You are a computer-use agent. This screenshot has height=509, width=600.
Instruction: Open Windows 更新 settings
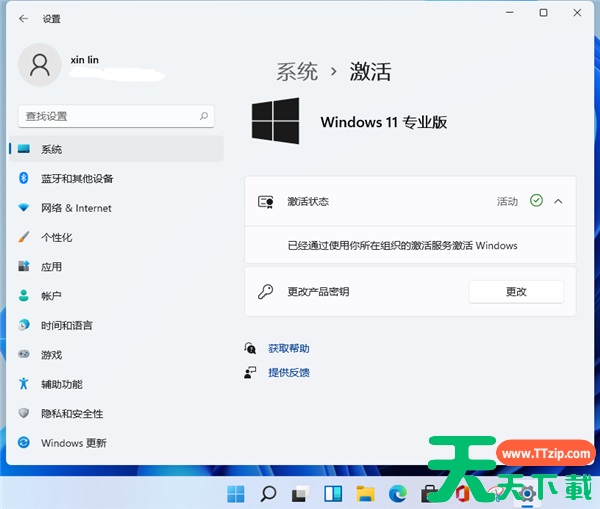(116, 443)
